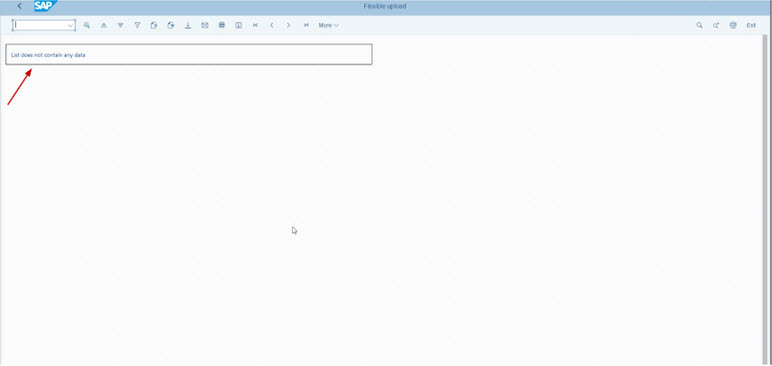Jump to last page

306,25
